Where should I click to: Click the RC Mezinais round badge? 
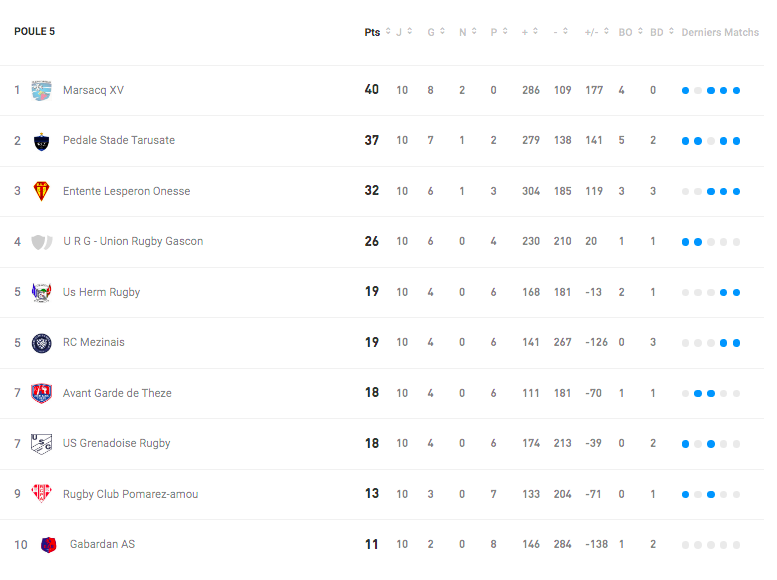tap(42, 343)
